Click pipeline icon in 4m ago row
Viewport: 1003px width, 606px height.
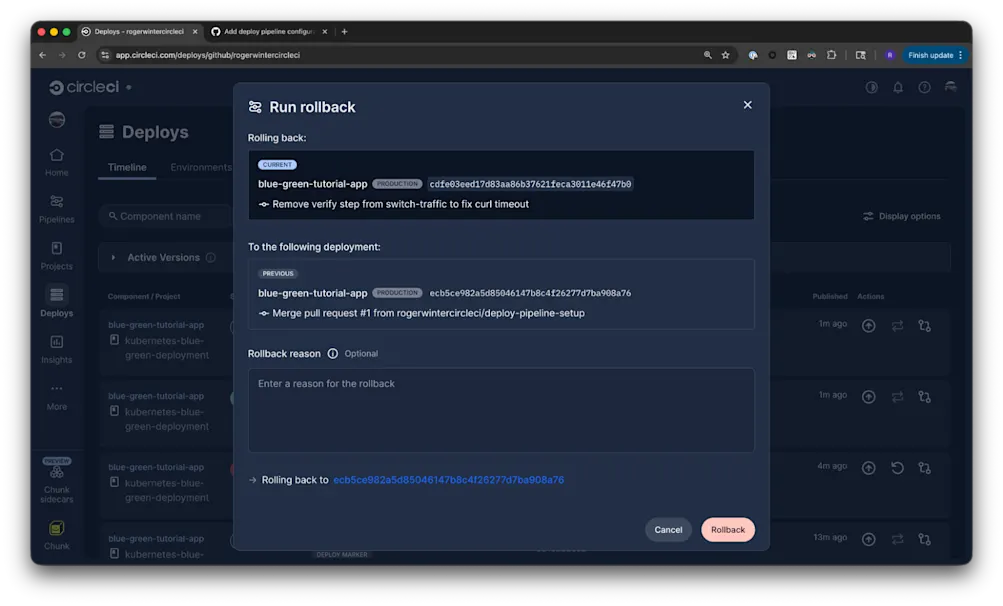(924, 468)
